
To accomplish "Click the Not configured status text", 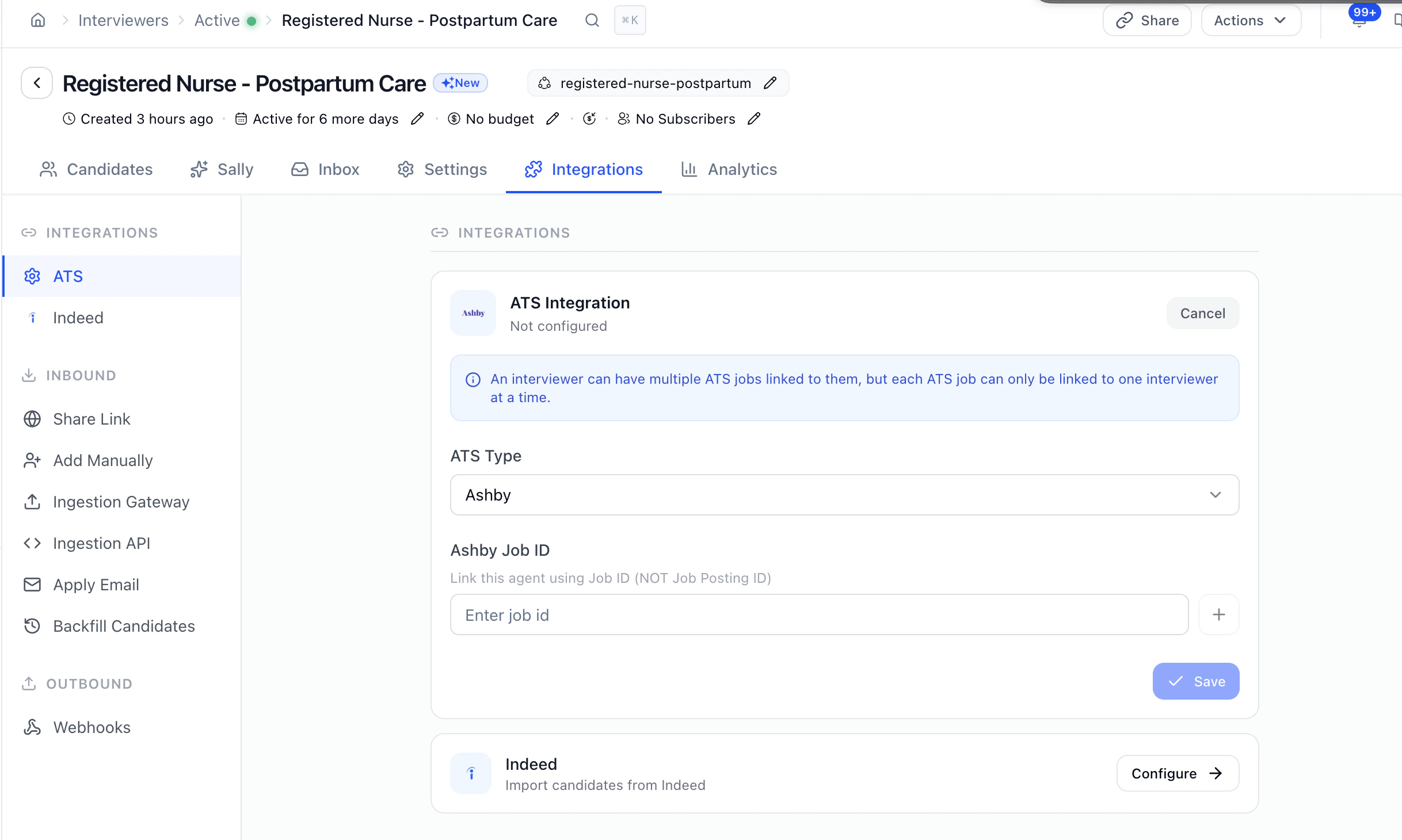I will (558, 326).
